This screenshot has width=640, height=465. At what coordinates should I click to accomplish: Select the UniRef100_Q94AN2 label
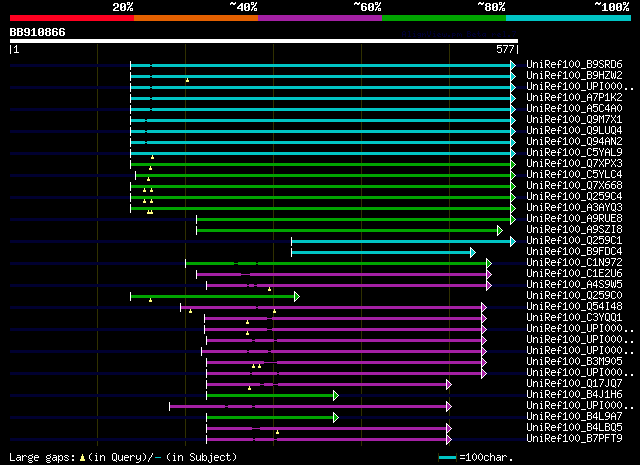(574, 141)
